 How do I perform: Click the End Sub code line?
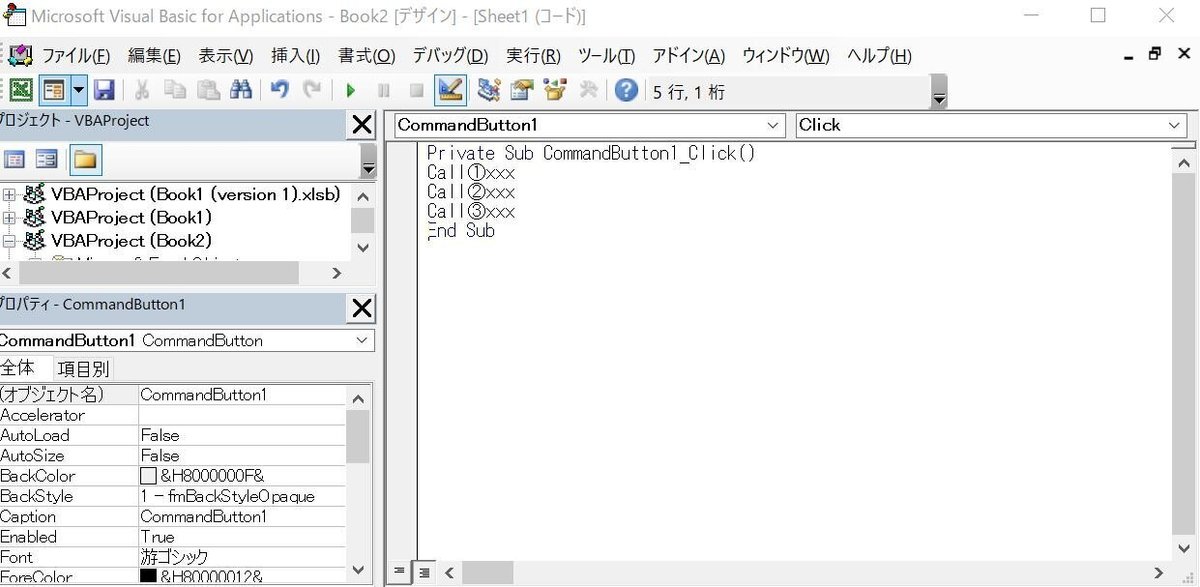tap(461, 231)
